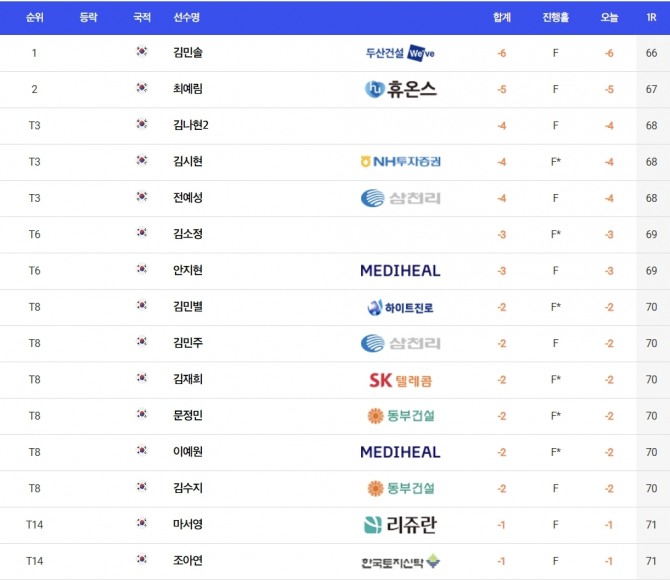Click the SK텔레콤 sponsor logo
The width and height of the screenshot is (670, 580).
[x=400, y=380]
